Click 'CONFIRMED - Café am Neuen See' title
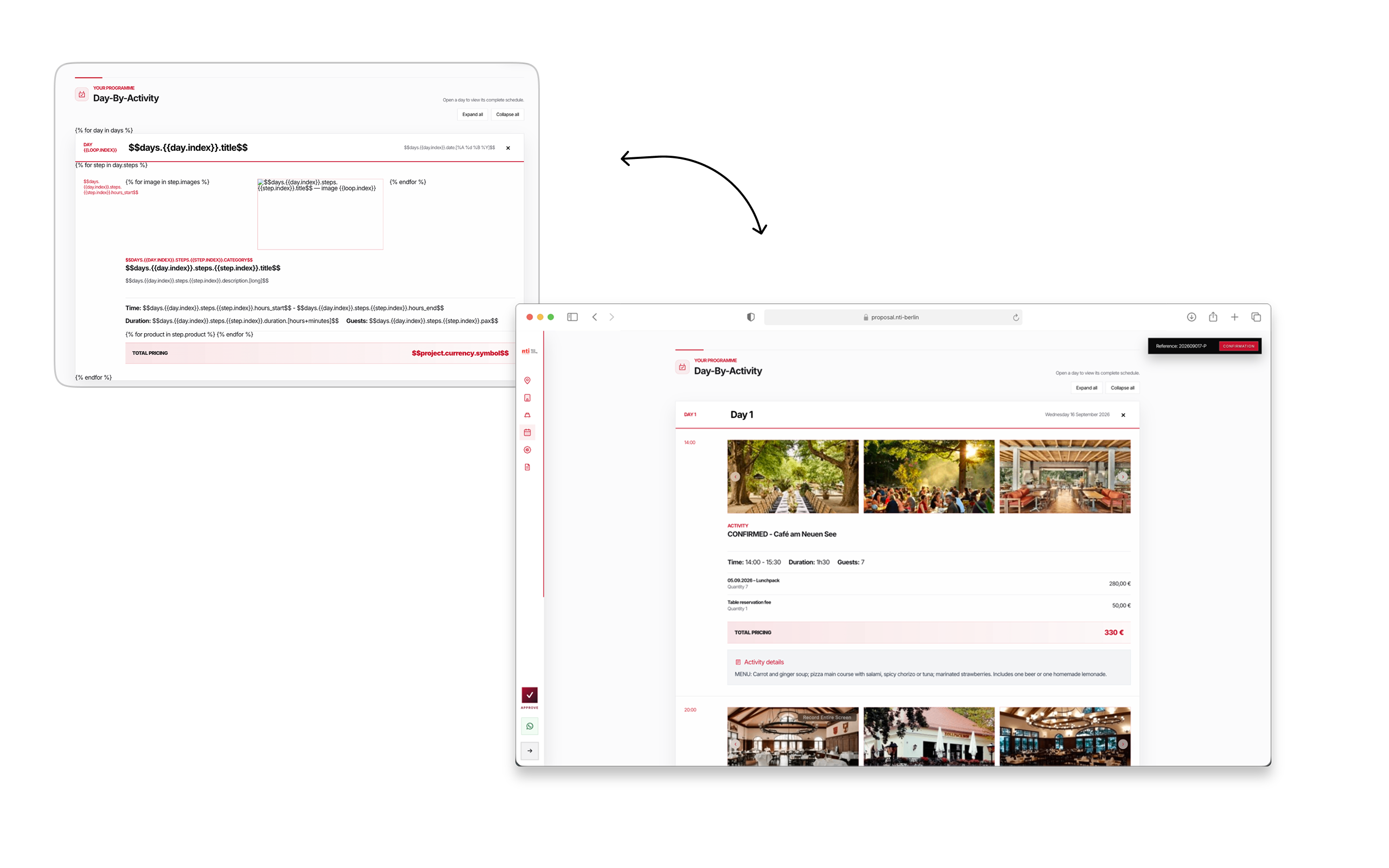This screenshot has width=1389, height=868. click(781, 534)
